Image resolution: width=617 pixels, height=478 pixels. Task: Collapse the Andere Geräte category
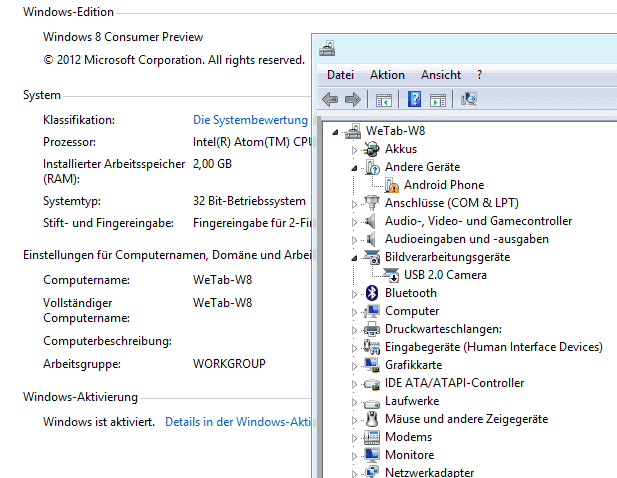(354, 168)
